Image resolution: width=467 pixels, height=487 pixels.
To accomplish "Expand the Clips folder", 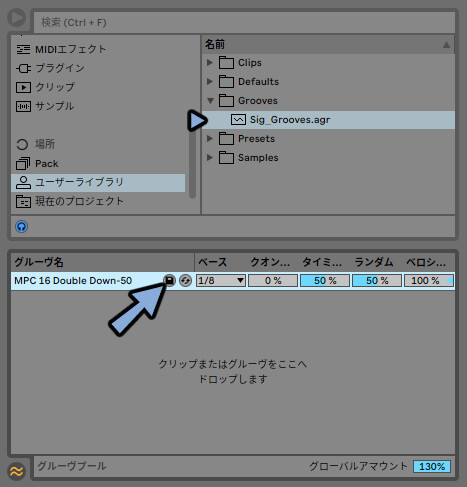I will [x=210, y=62].
